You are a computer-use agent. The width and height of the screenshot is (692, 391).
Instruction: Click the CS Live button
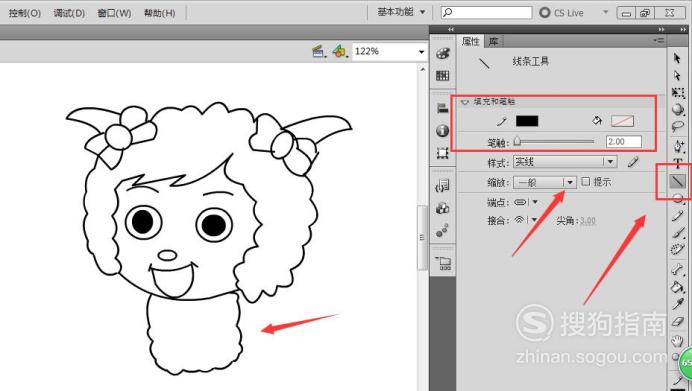click(561, 13)
